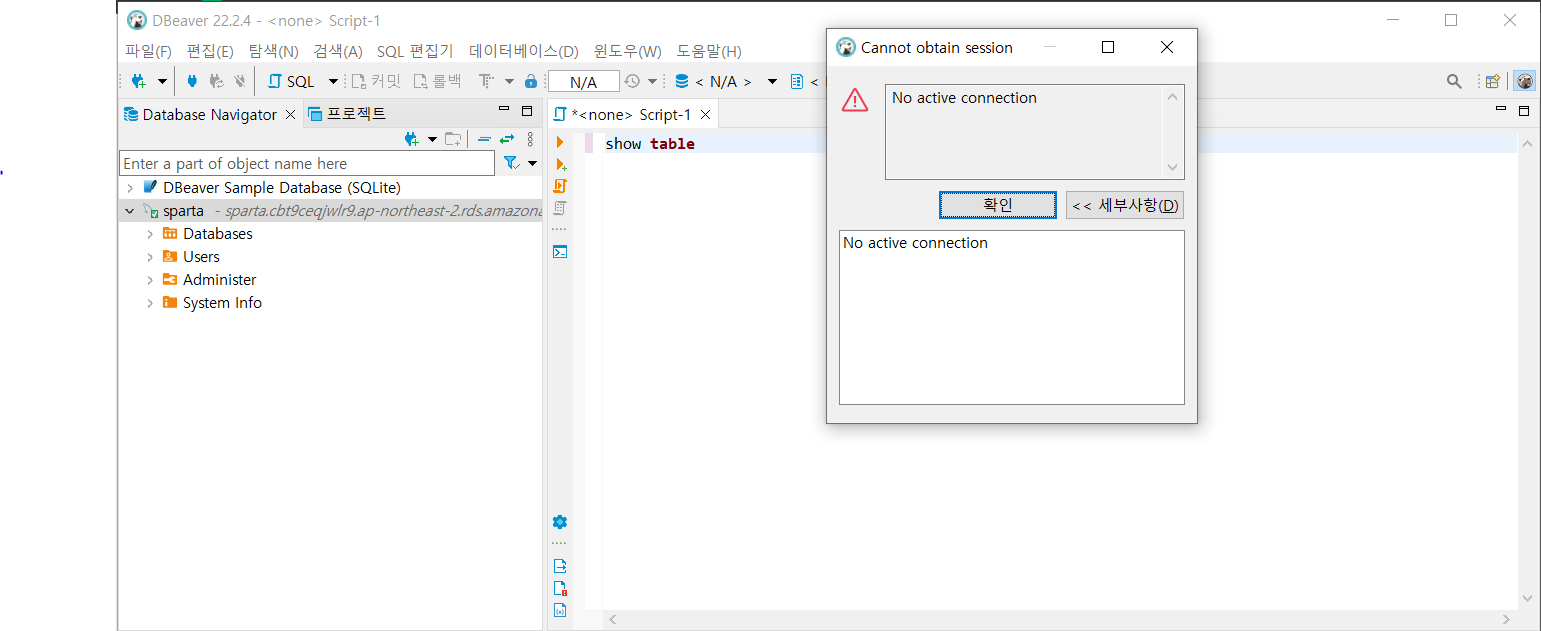Click the Execute SQL script icon
Image resolution: width=1541 pixels, height=631 pixels.
tap(560, 186)
